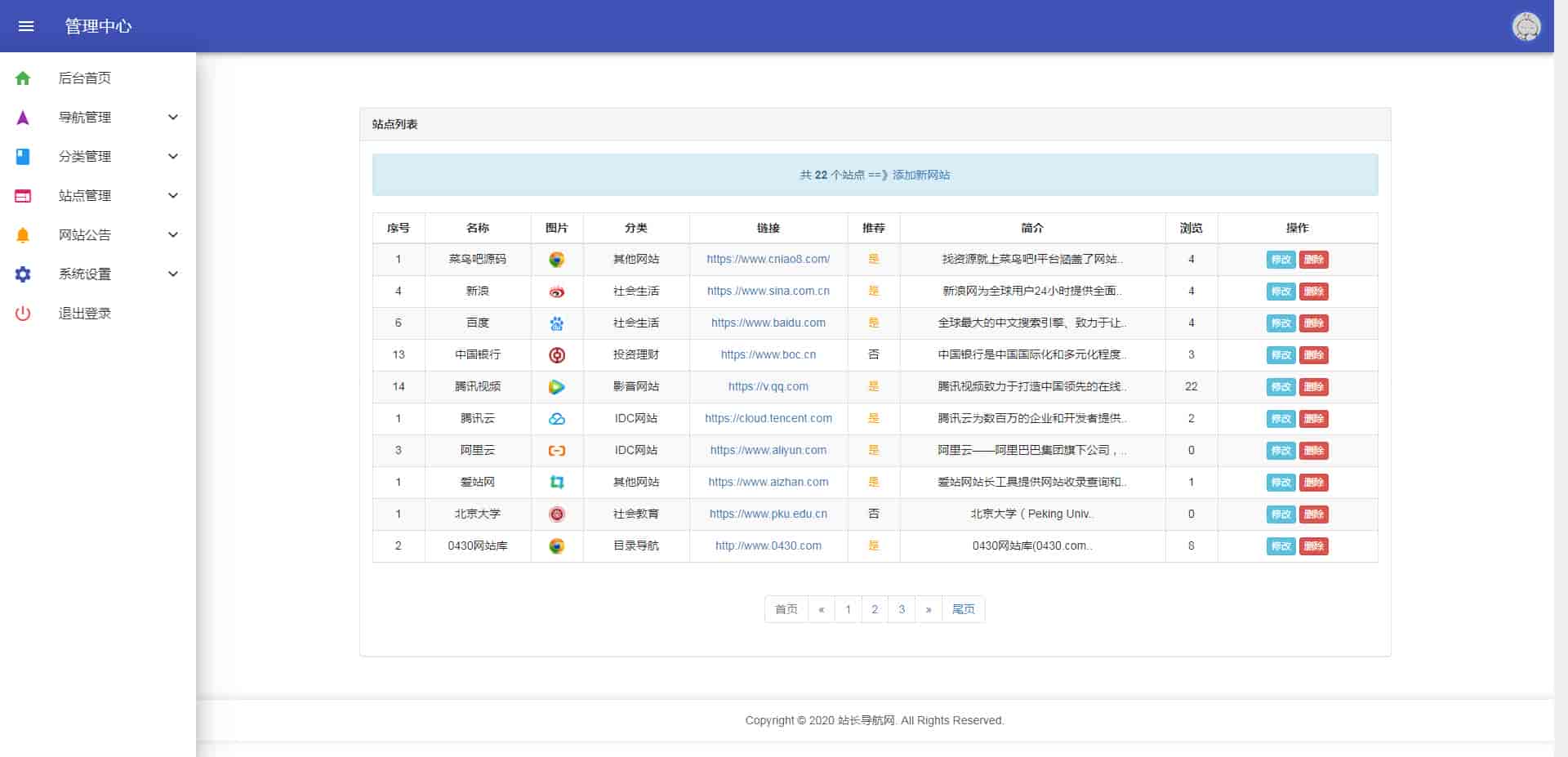Expand the 导航管理 chevron
The width and height of the screenshot is (1568, 757).
(x=173, y=118)
